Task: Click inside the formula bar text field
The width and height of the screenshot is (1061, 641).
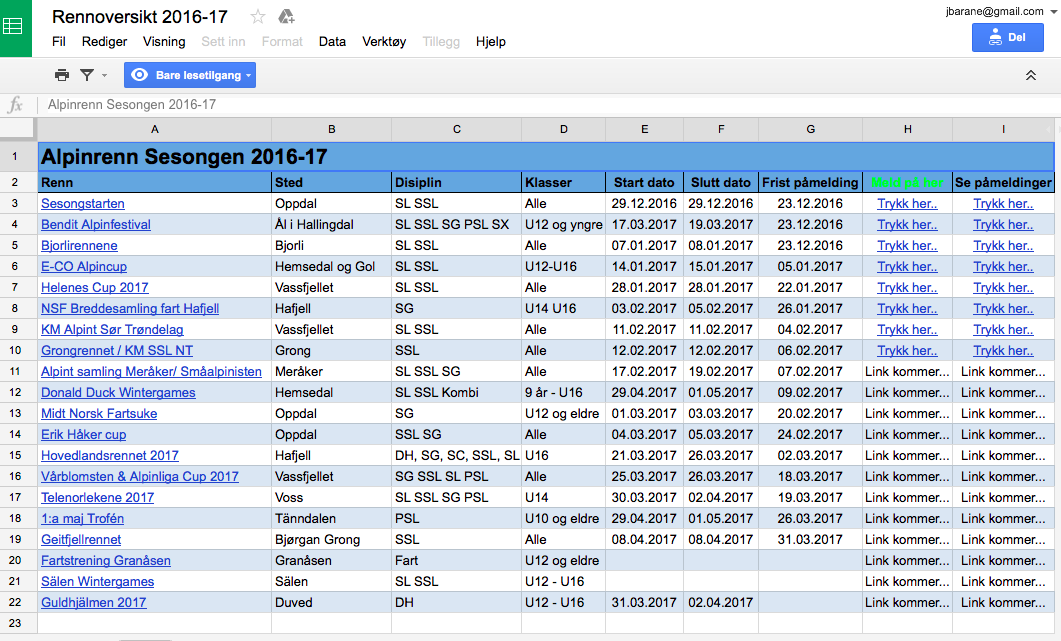Action: [x=500, y=105]
